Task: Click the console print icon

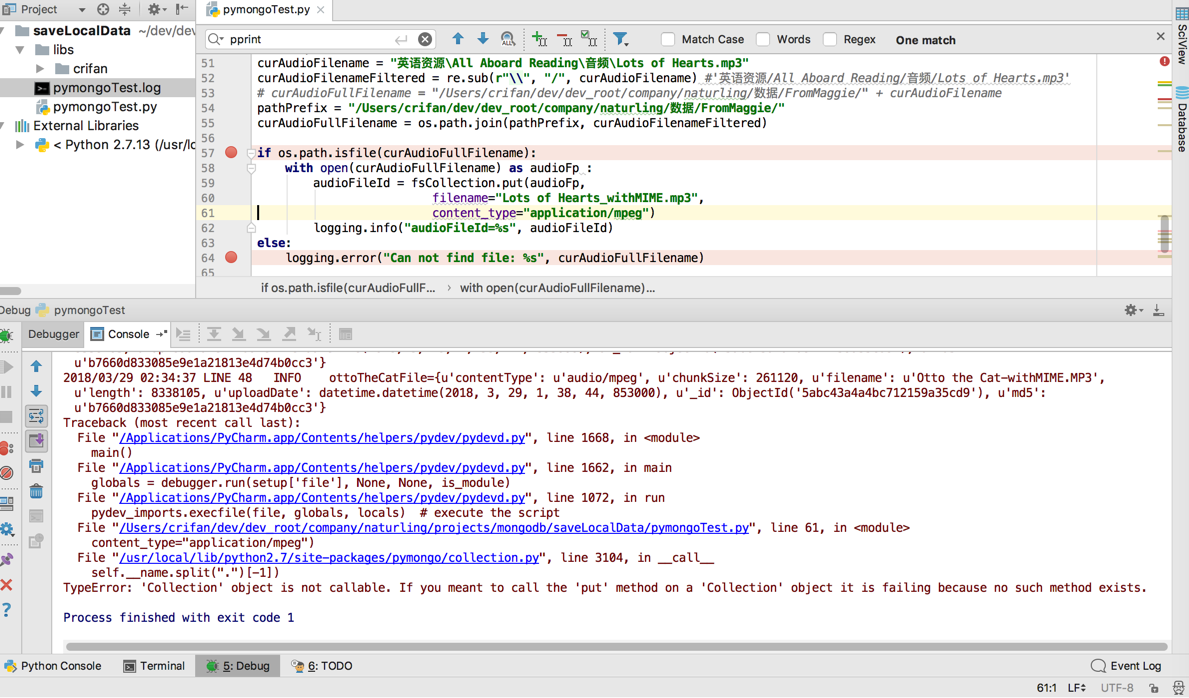Action: [x=36, y=466]
